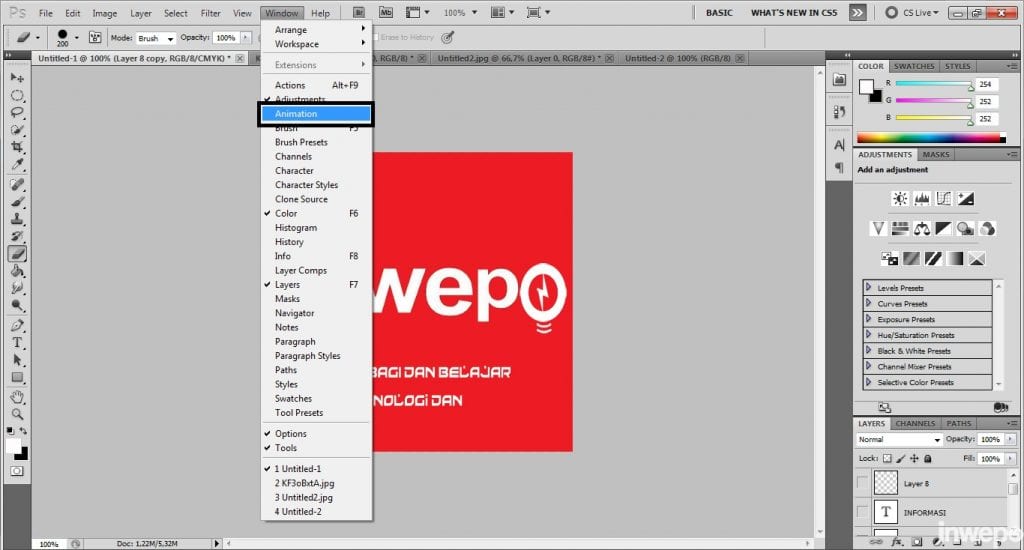This screenshot has height=550, width=1024.
Task: Expand Exposure Presets
Action: tap(869, 319)
